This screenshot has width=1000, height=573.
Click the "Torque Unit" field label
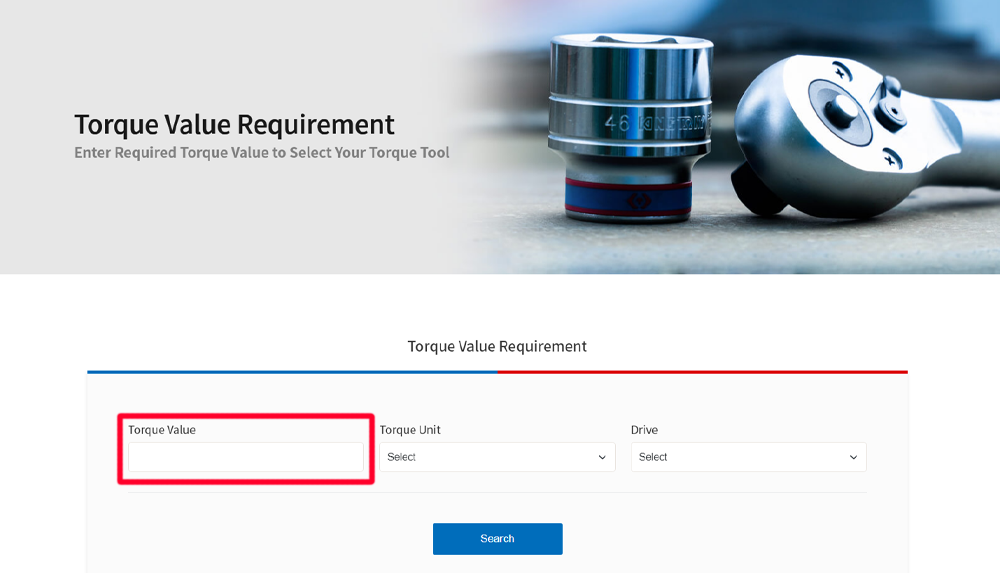[410, 430]
